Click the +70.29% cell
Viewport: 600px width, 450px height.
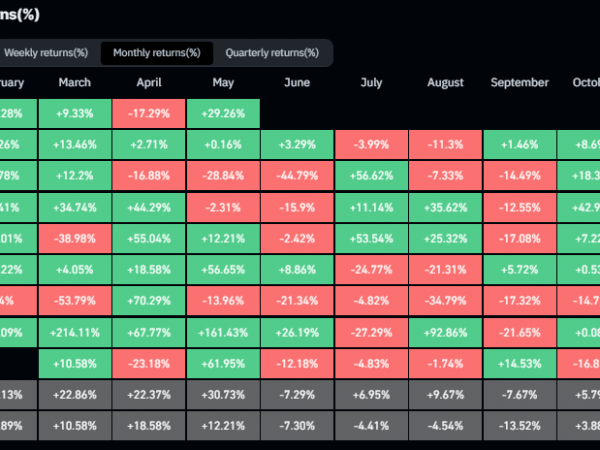[149, 301]
